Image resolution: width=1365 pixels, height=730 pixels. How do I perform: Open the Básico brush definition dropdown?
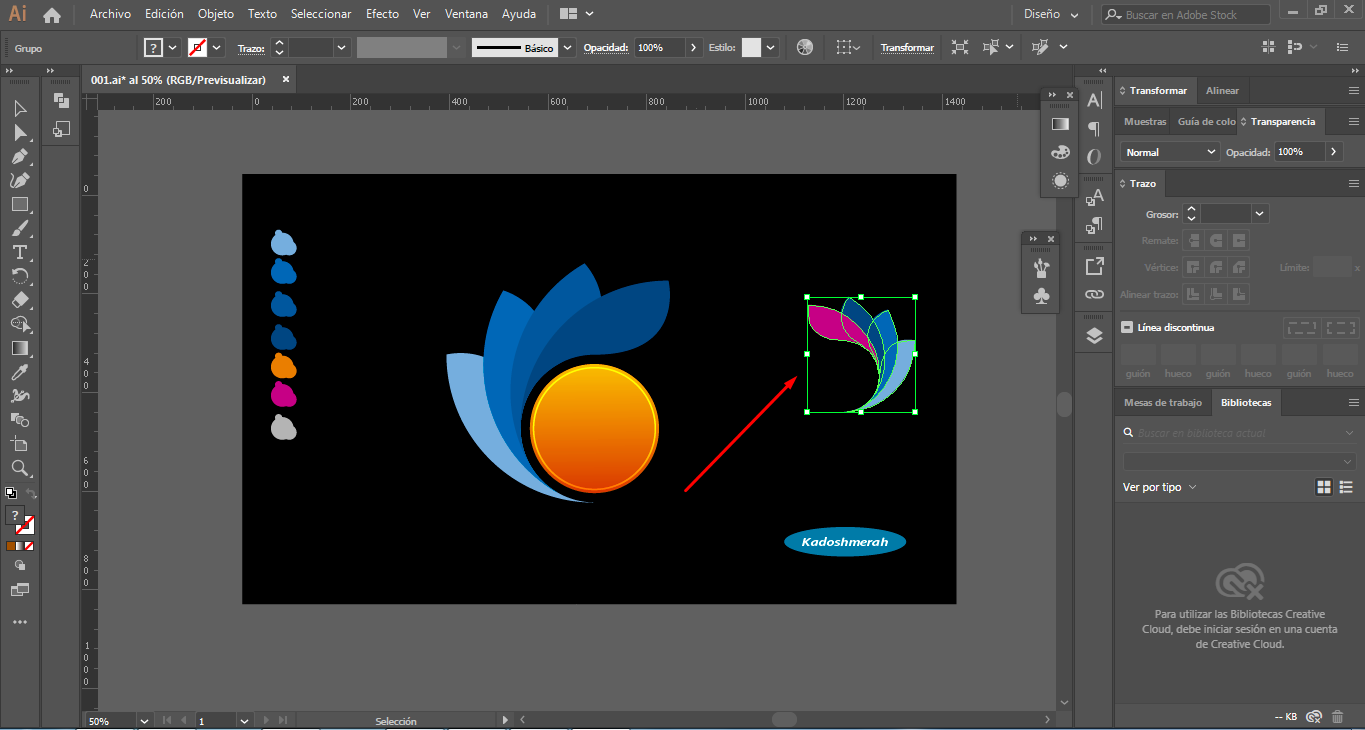(x=568, y=47)
